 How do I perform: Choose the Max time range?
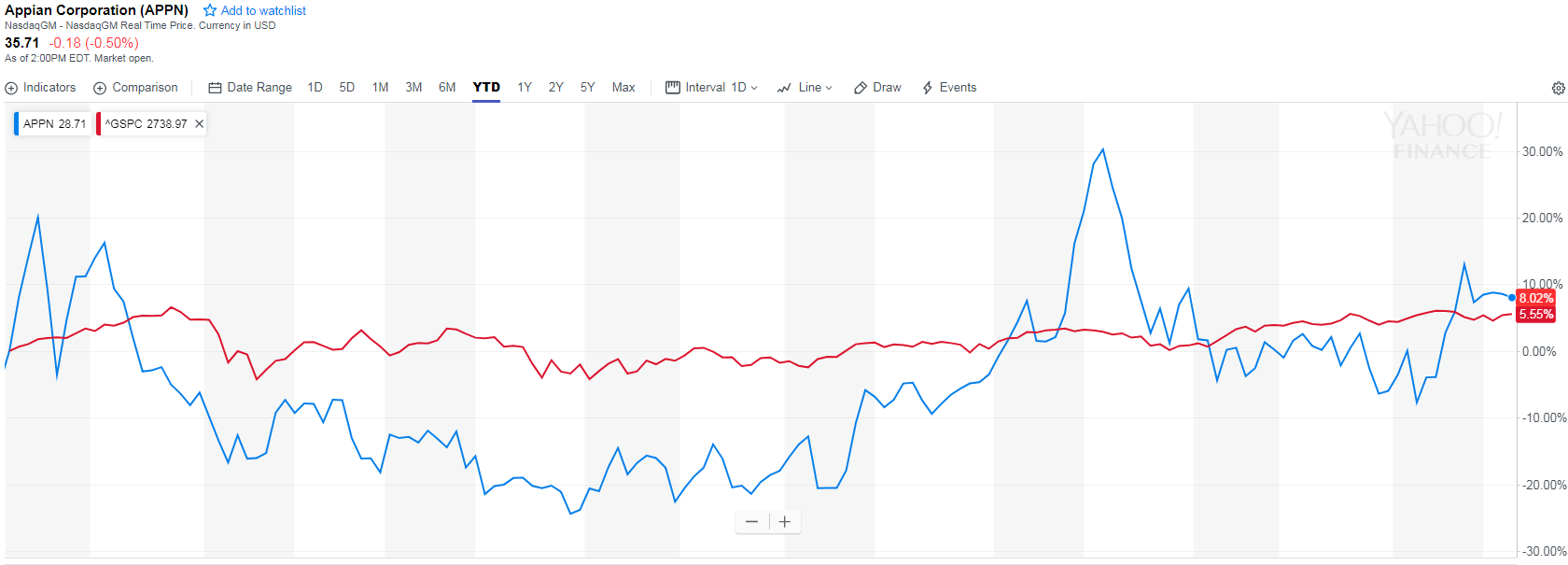tap(623, 88)
